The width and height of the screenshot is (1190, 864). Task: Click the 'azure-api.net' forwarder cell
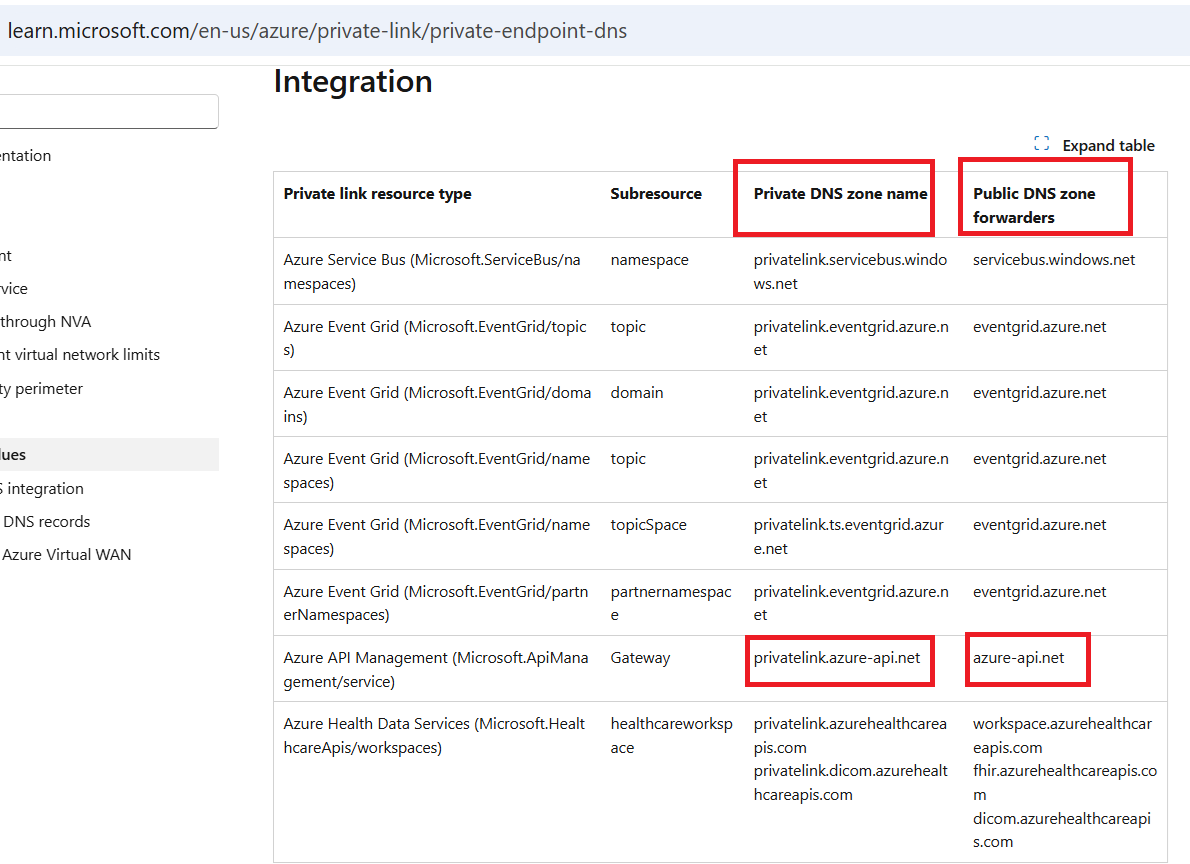coord(1018,657)
